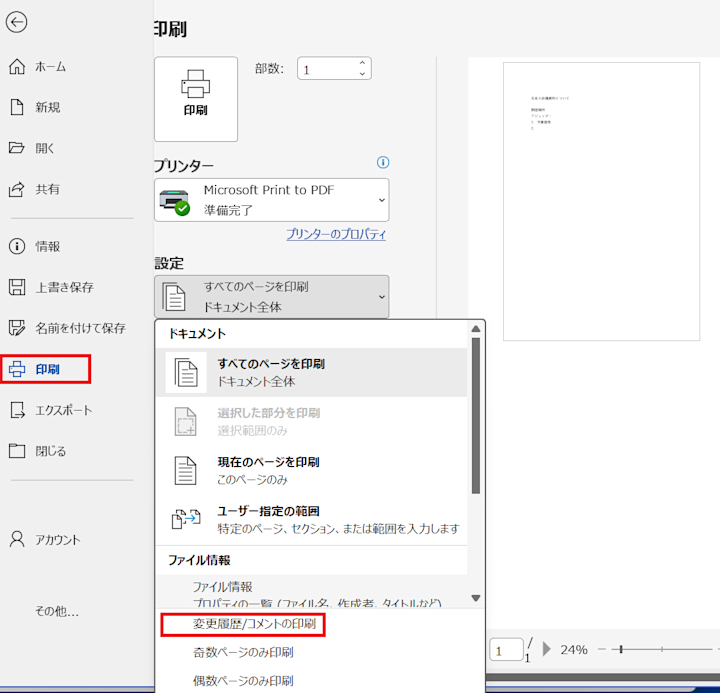
Task: Click the ユーザー指定の範囲 pages icon
Action: pyautogui.click(x=186, y=519)
